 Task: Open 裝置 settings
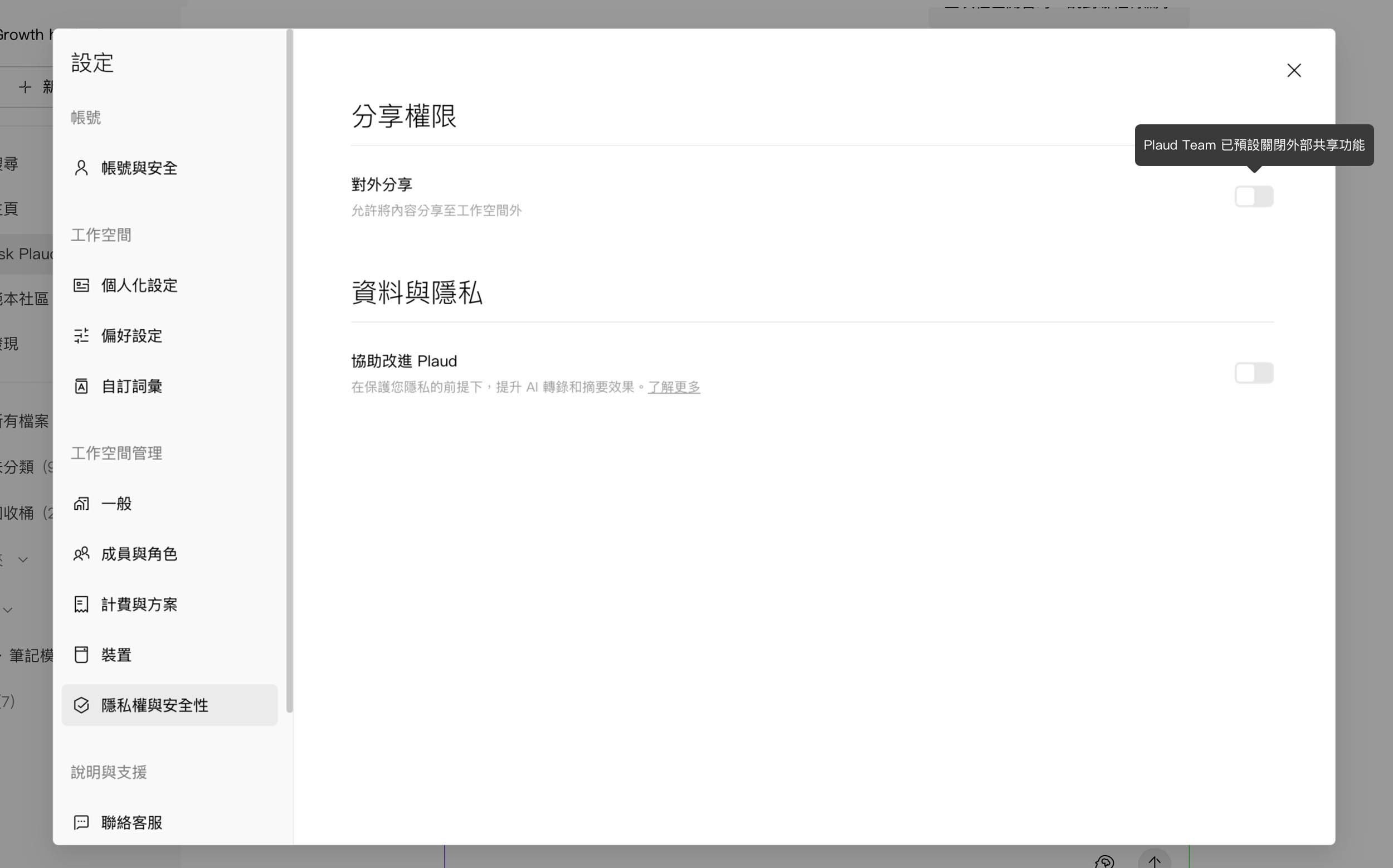click(169, 655)
